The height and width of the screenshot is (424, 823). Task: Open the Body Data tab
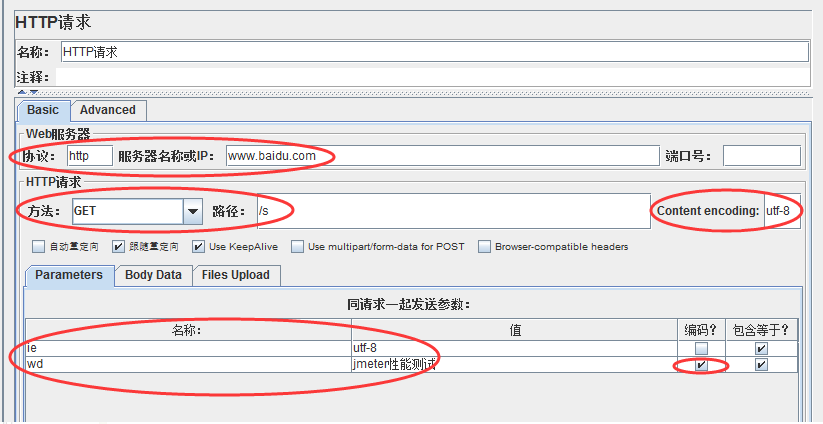click(153, 275)
